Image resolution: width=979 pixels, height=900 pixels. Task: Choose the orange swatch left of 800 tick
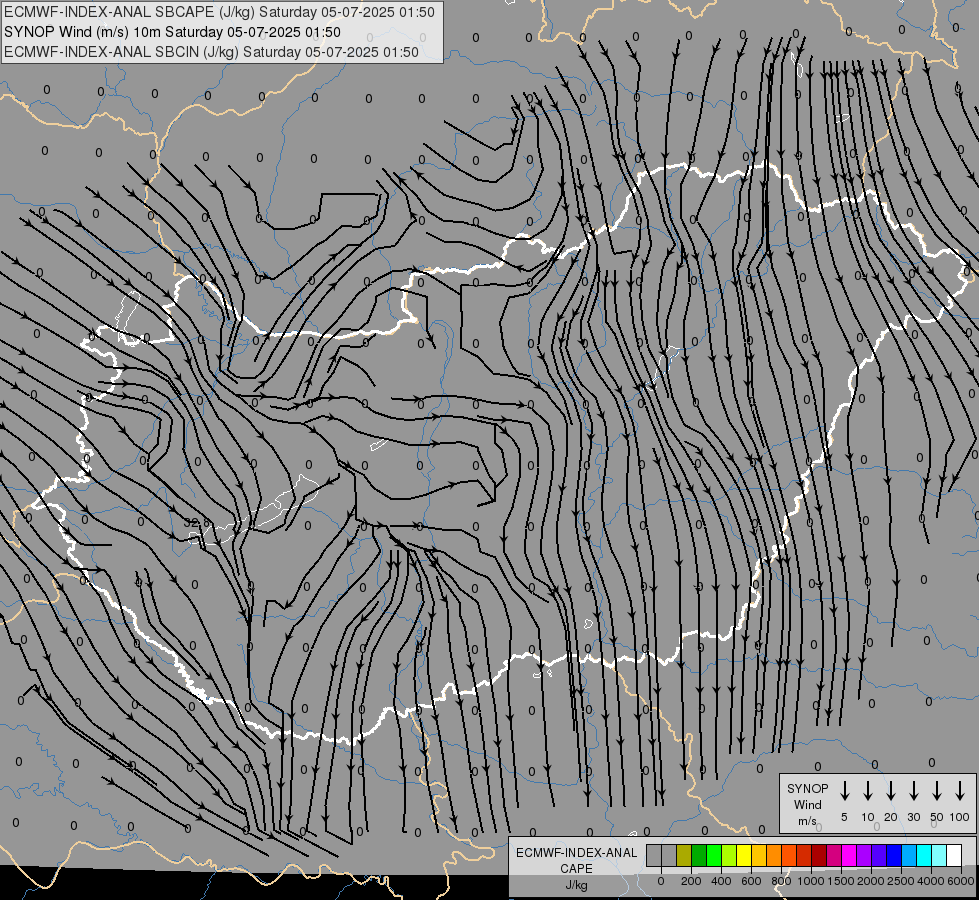pos(774,855)
